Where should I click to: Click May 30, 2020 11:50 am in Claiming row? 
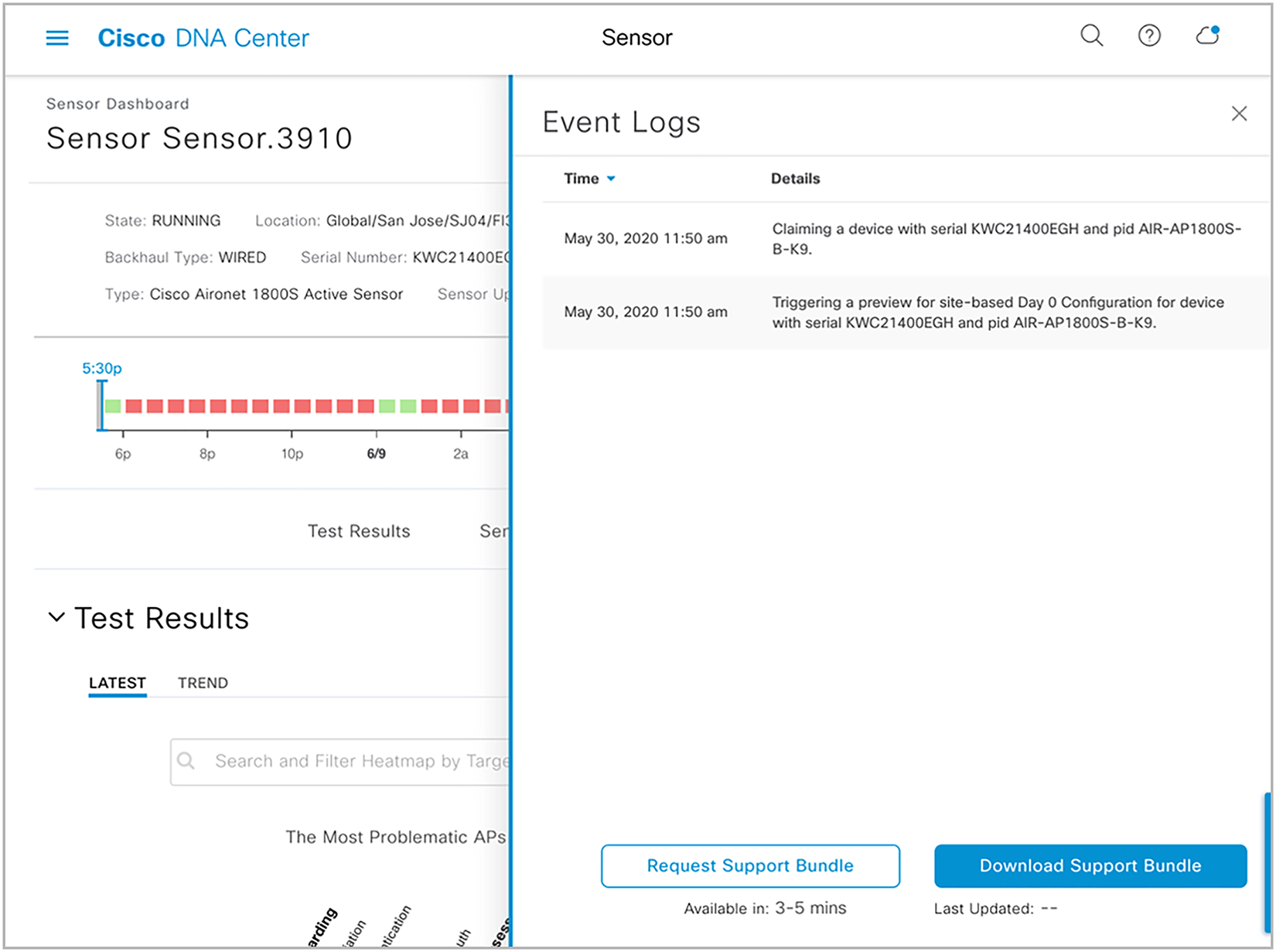click(646, 239)
